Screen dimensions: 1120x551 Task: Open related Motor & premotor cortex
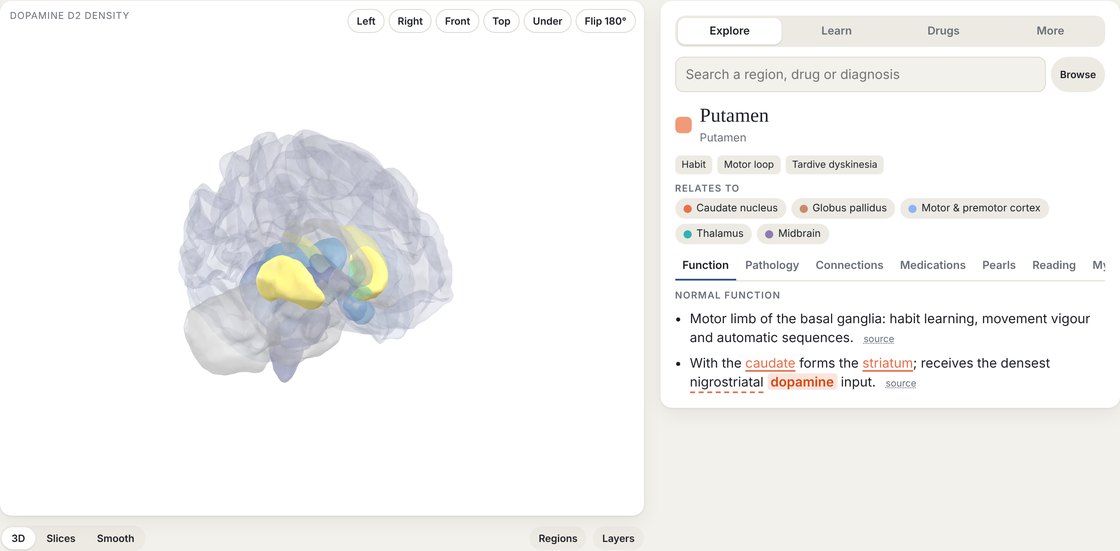coord(974,208)
